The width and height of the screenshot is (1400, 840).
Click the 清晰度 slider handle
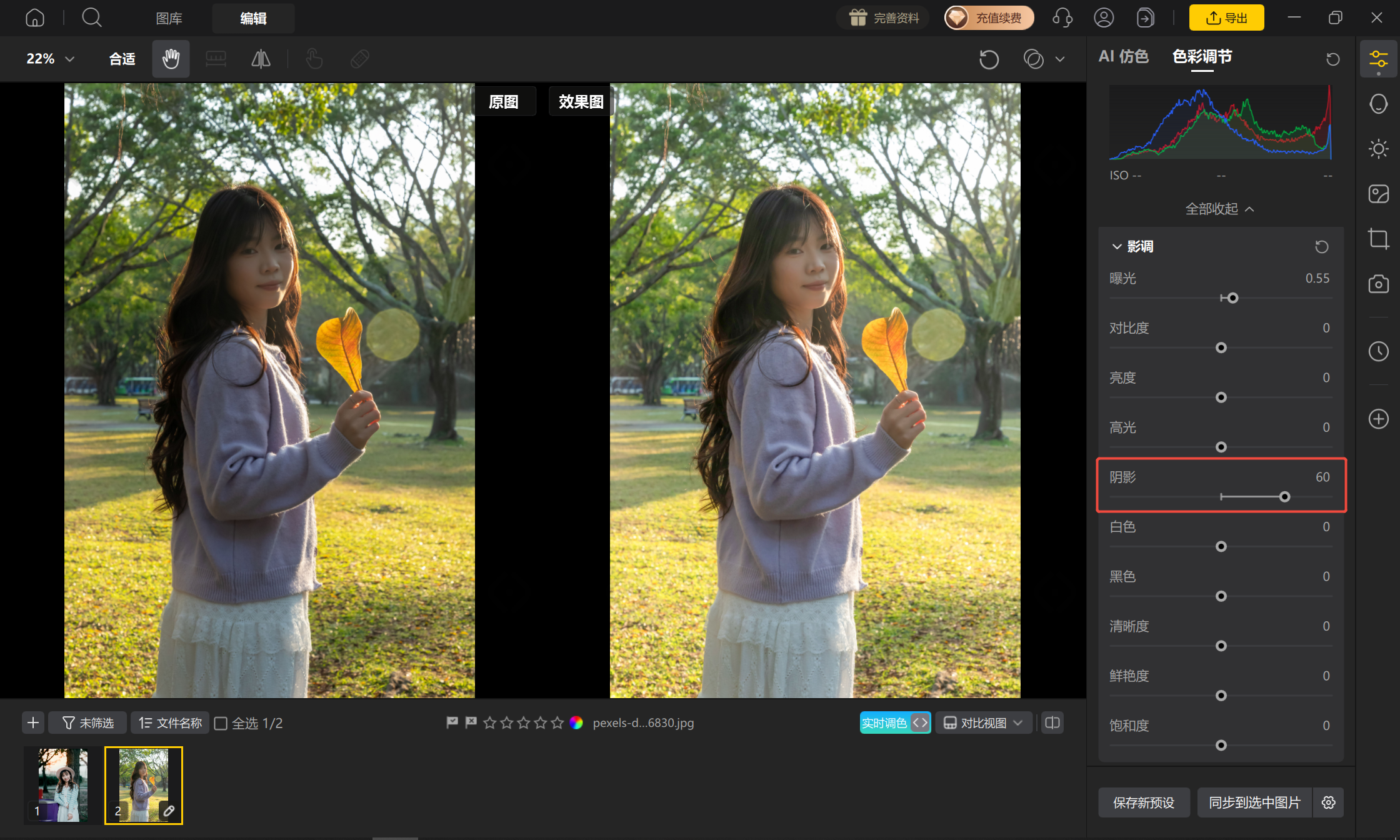pos(1221,646)
